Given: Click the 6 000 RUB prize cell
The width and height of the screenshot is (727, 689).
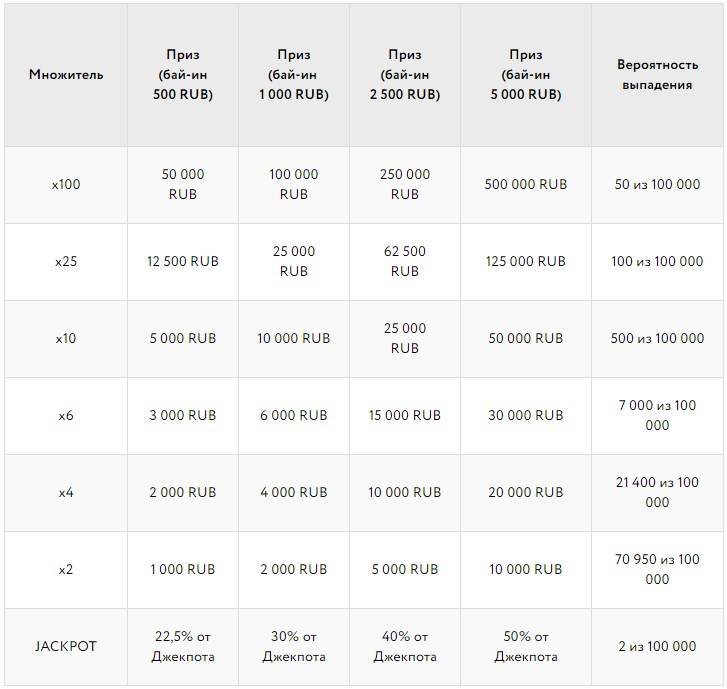Looking at the screenshot, I should click(x=293, y=416).
